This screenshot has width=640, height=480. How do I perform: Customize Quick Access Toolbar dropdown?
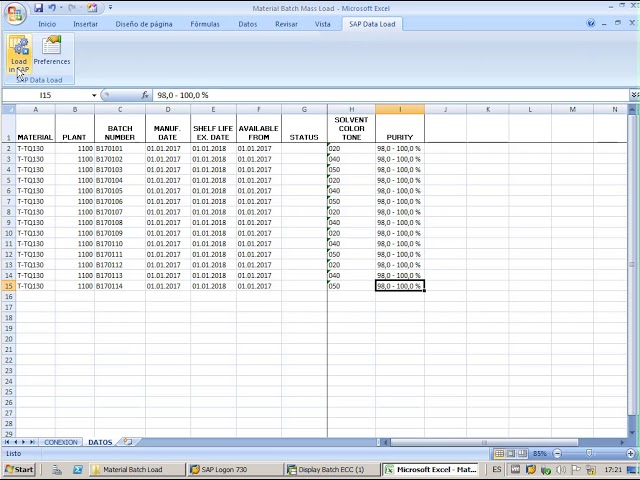click(x=110, y=7)
